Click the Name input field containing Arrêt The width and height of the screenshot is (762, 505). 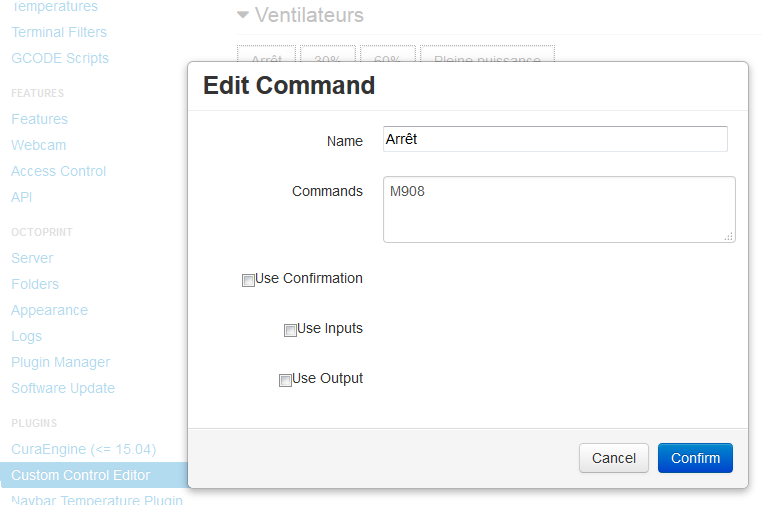(555, 139)
